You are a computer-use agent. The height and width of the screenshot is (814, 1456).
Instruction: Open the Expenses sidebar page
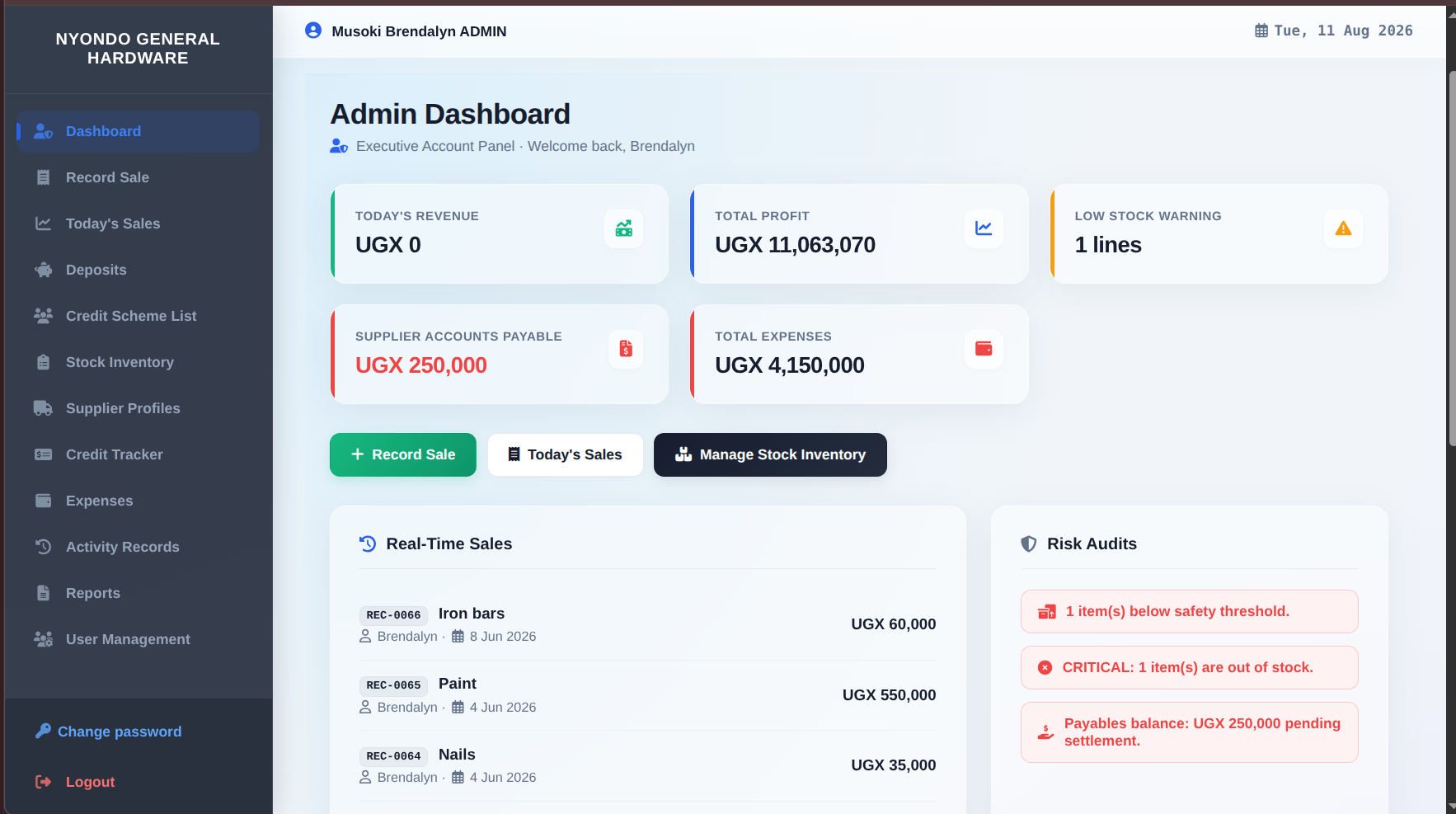pos(138,501)
